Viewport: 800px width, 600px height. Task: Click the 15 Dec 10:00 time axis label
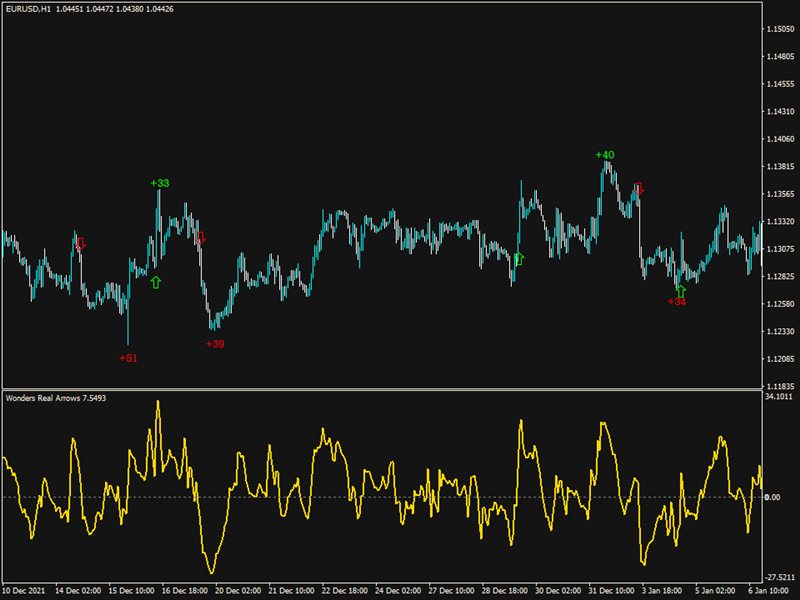pyautogui.click(x=131, y=591)
